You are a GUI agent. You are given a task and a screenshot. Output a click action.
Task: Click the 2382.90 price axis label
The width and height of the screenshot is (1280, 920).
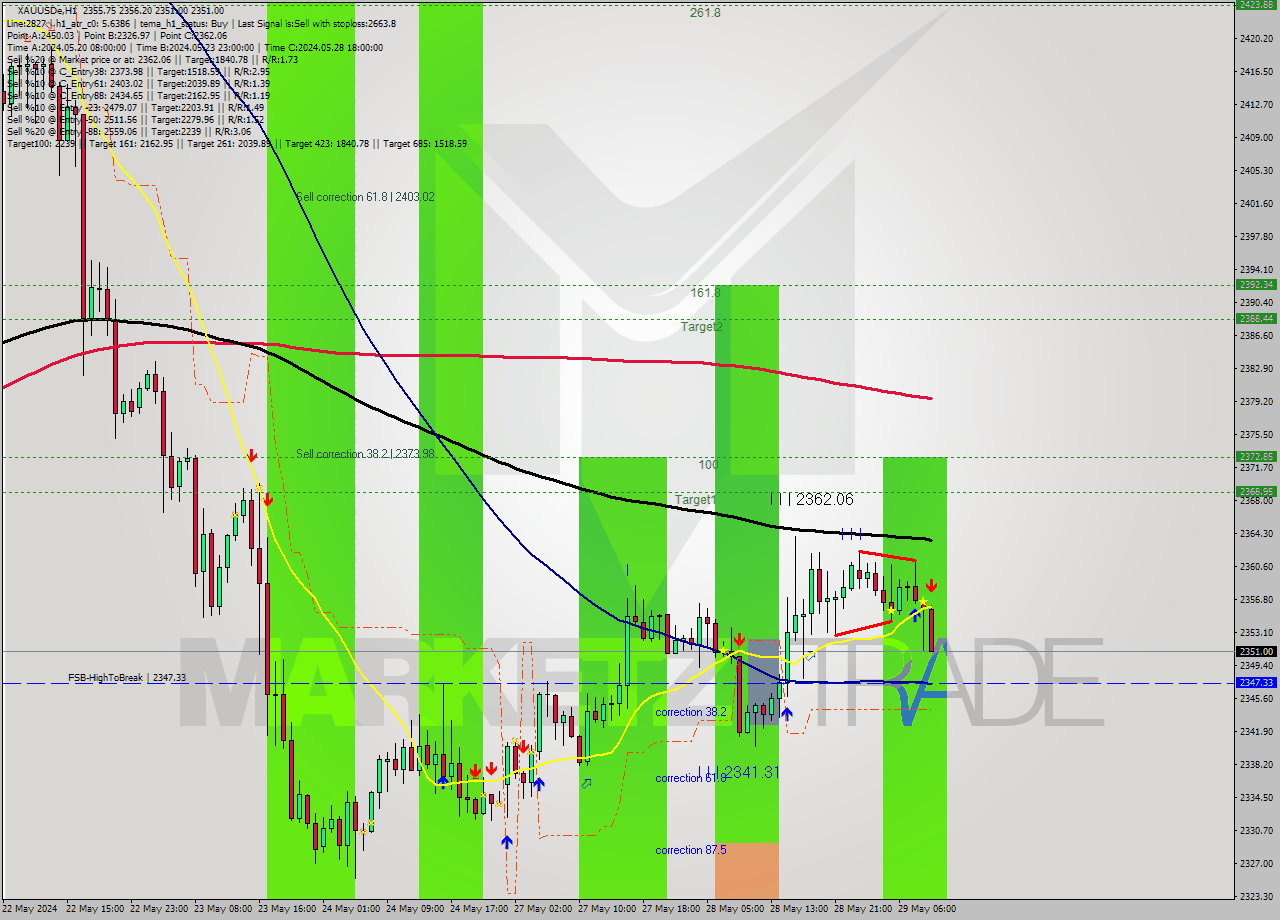tap(1256, 369)
